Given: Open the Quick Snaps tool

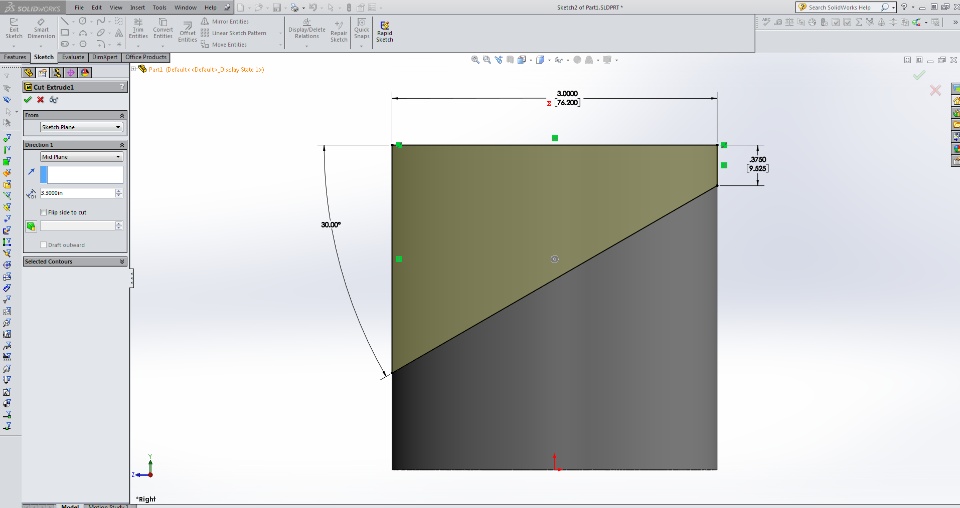Looking at the screenshot, I should (x=362, y=29).
